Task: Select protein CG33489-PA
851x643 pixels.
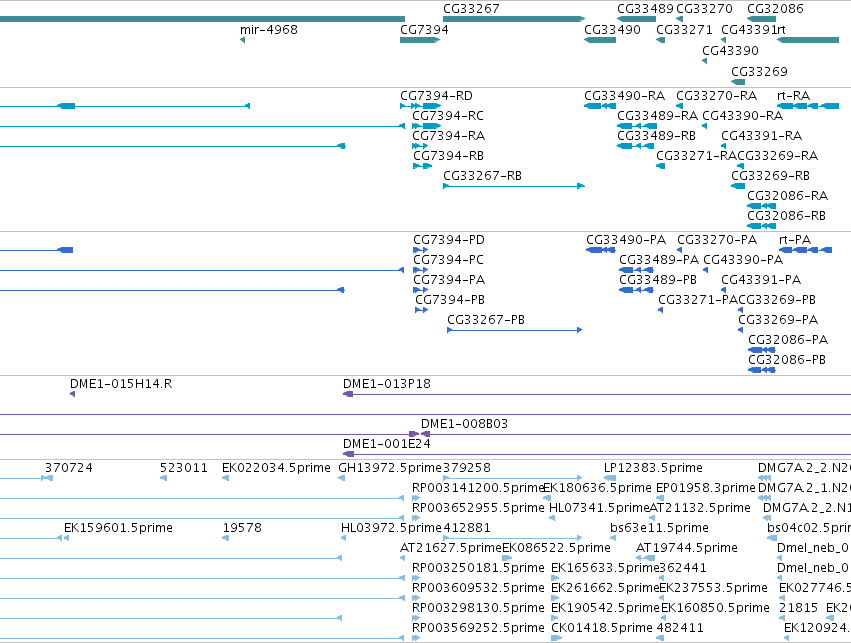Action: tap(659, 260)
